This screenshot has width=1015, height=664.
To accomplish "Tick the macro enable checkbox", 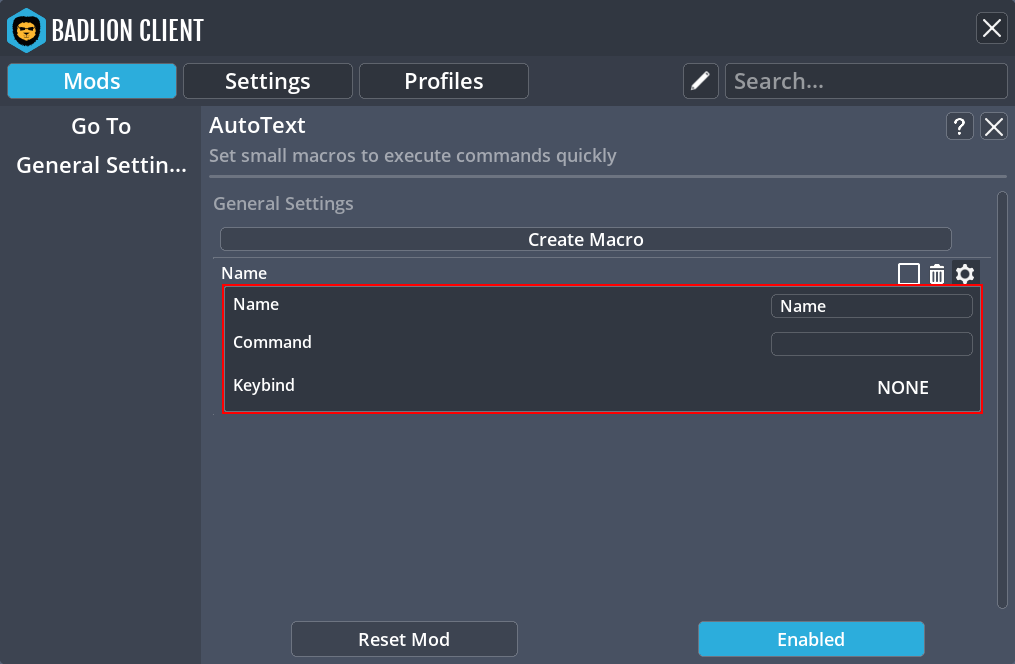I will (x=909, y=274).
